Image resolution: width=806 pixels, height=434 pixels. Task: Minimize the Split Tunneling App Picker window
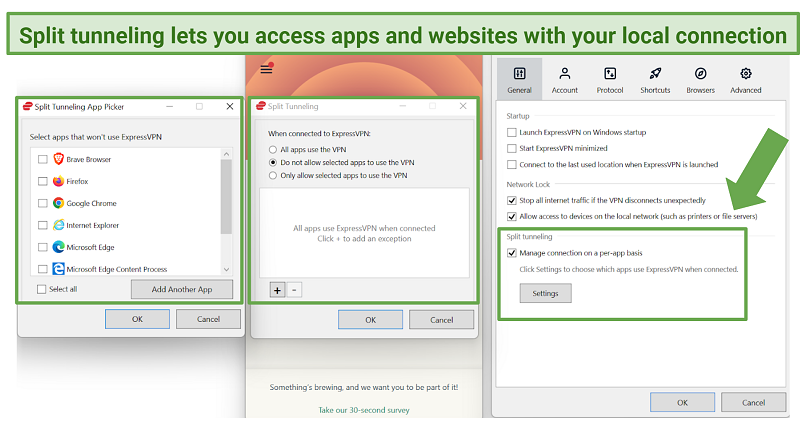(169, 106)
